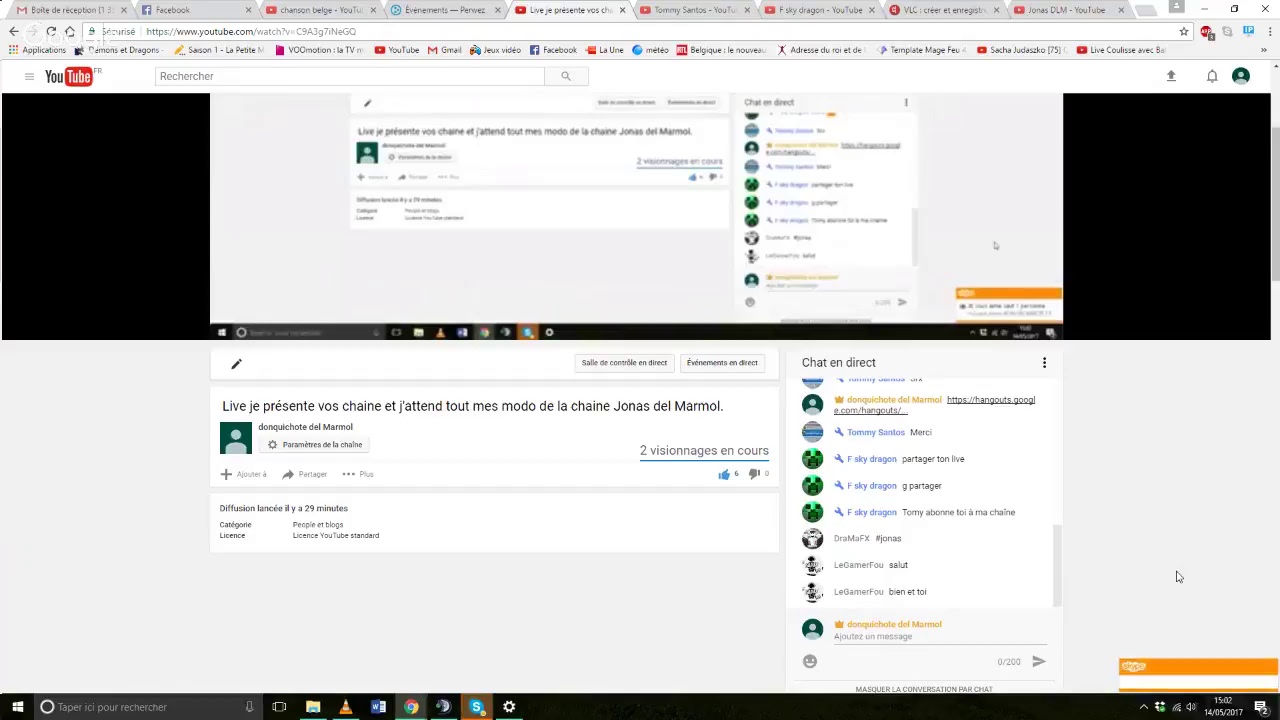
Task: Open Task View on the taskbar
Action: tap(279, 707)
